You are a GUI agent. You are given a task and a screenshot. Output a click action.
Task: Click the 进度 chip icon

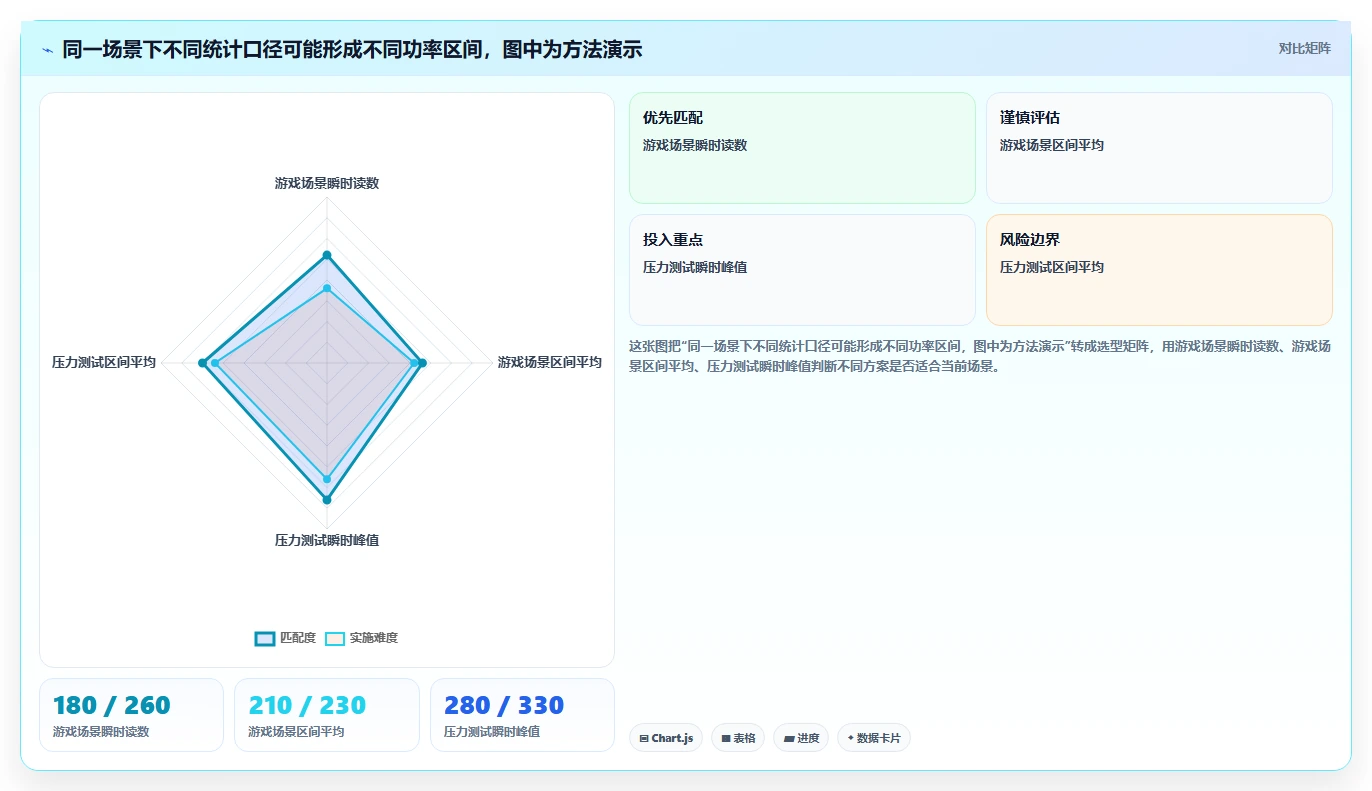coord(789,739)
